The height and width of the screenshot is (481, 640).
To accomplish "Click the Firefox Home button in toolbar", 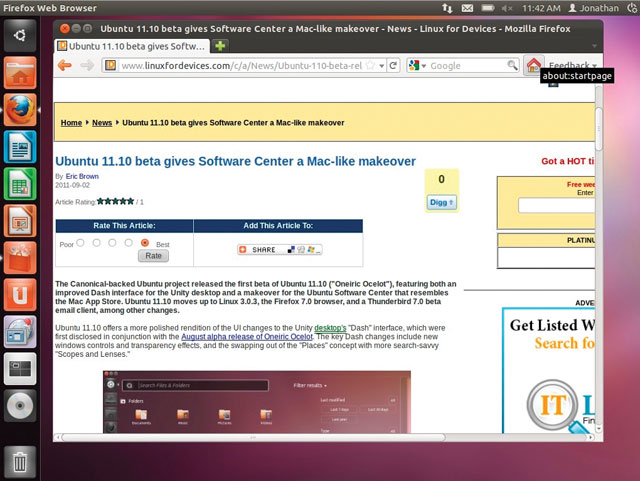I will pyautogui.click(x=534, y=65).
